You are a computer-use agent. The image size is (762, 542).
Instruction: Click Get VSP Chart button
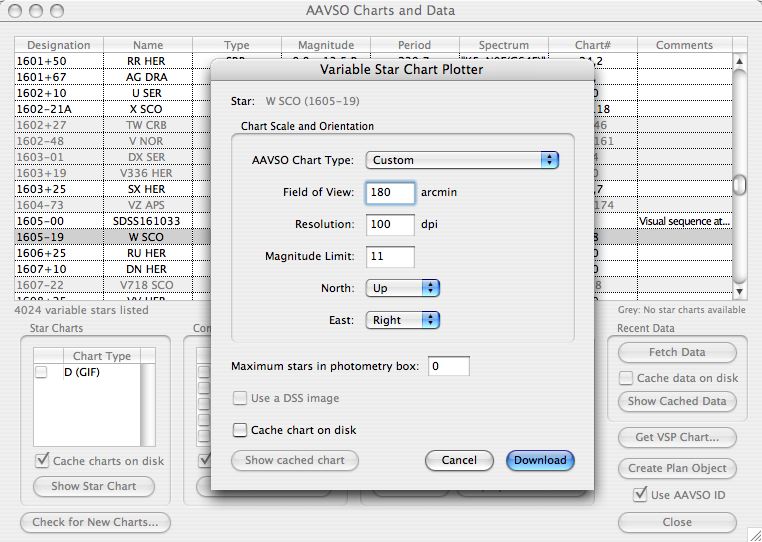click(677, 437)
